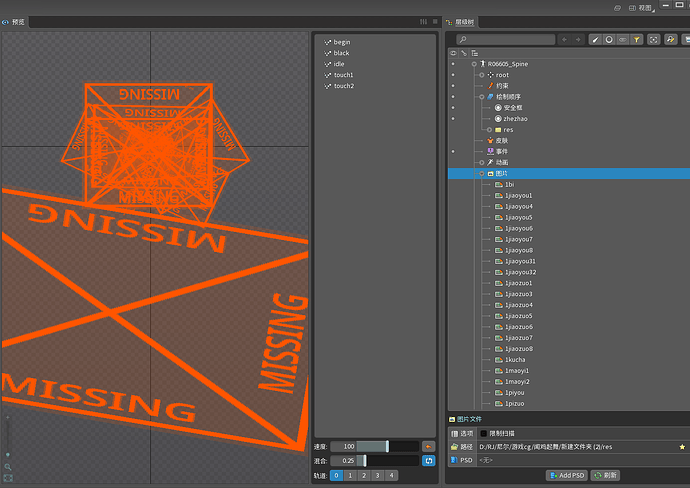Click the blue repeat loop icon

[x=429, y=460]
